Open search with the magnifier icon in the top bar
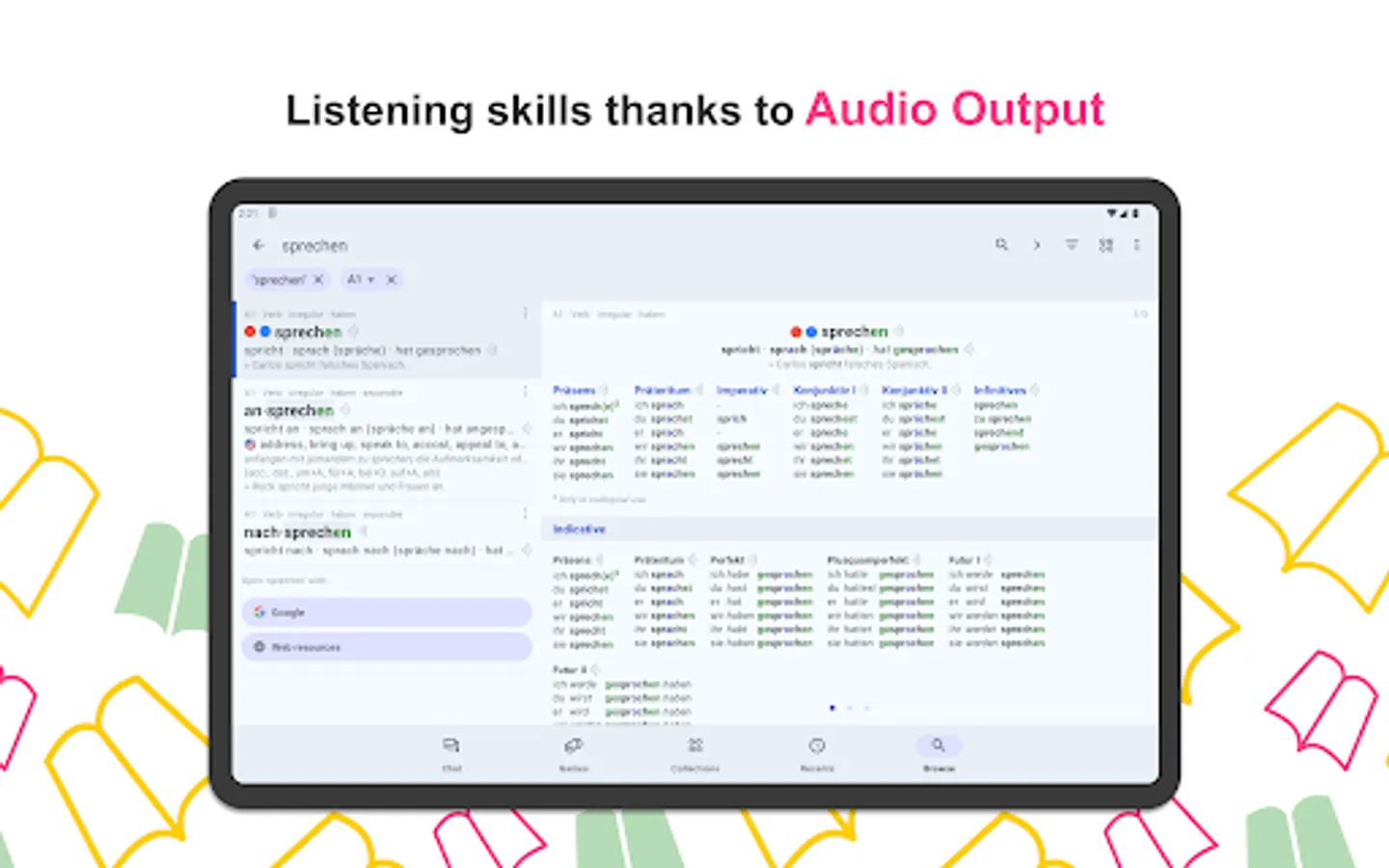Image resolution: width=1389 pixels, height=868 pixels. (1001, 245)
